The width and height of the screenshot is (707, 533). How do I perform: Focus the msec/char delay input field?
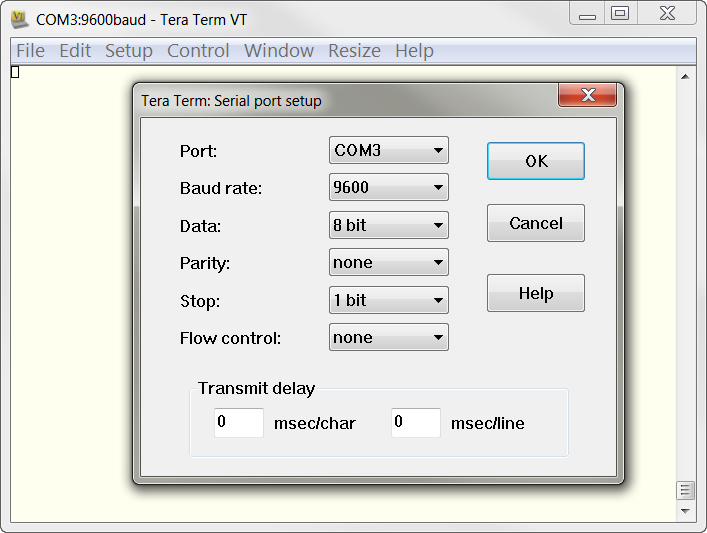(238, 423)
